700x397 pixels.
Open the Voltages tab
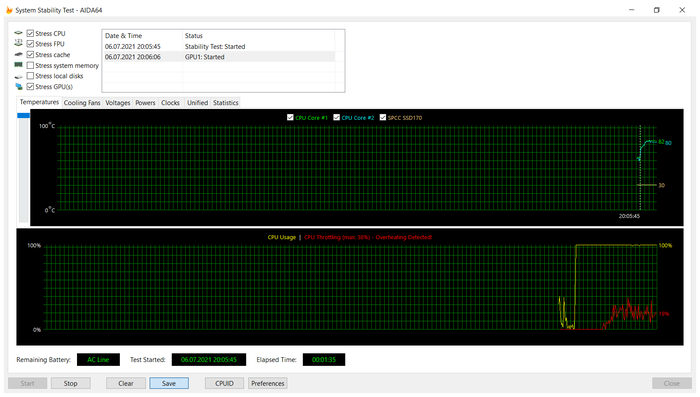pos(118,103)
